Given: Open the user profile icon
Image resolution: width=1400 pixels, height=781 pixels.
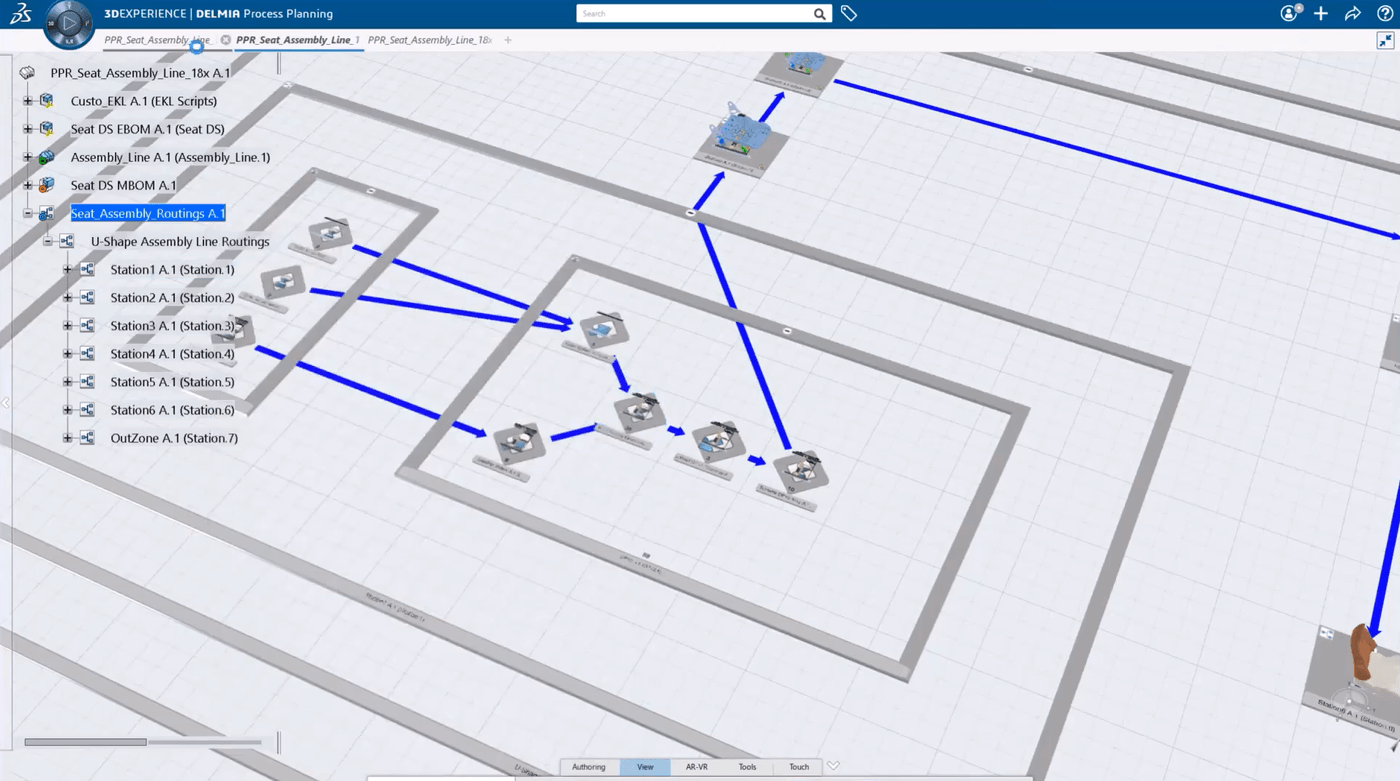Looking at the screenshot, I should point(1287,13).
